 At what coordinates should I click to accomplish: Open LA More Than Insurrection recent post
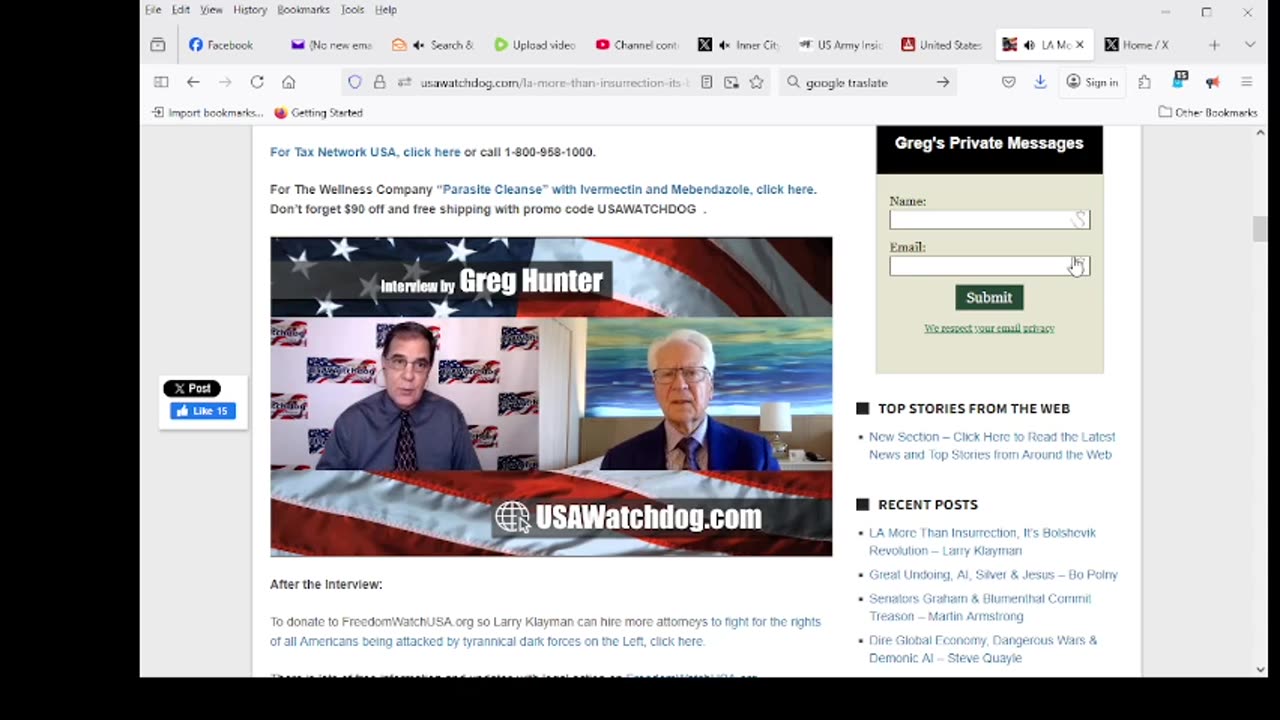click(x=982, y=542)
